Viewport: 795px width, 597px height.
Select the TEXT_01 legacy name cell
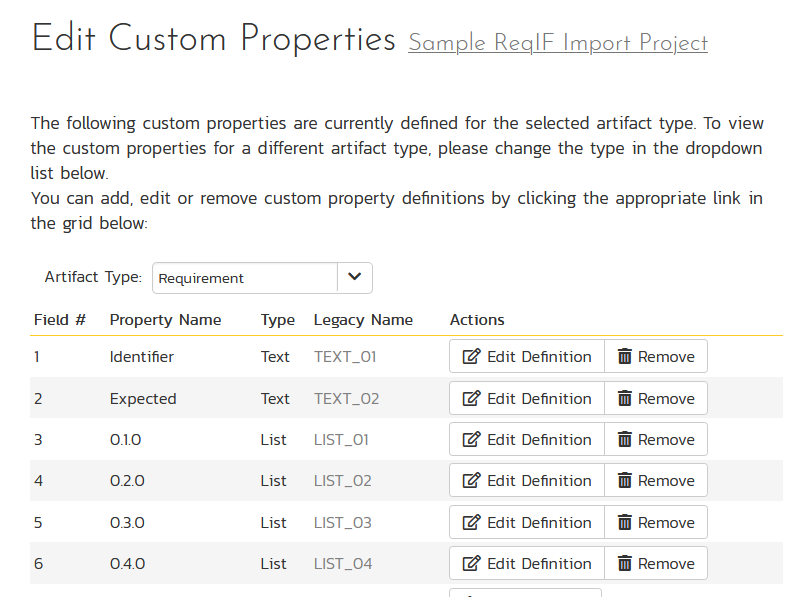coord(345,357)
